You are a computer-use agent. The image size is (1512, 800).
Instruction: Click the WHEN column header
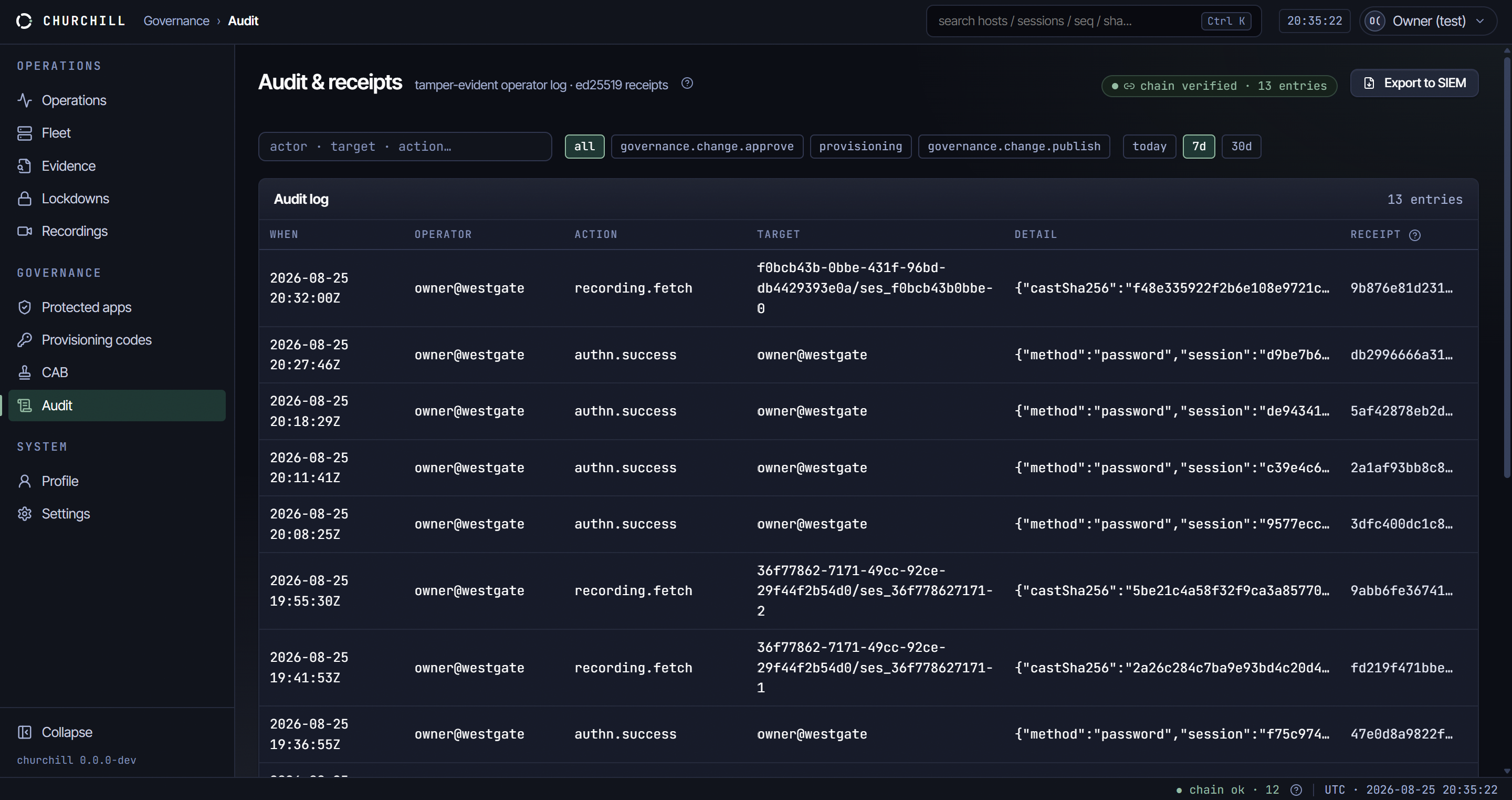click(x=284, y=234)
